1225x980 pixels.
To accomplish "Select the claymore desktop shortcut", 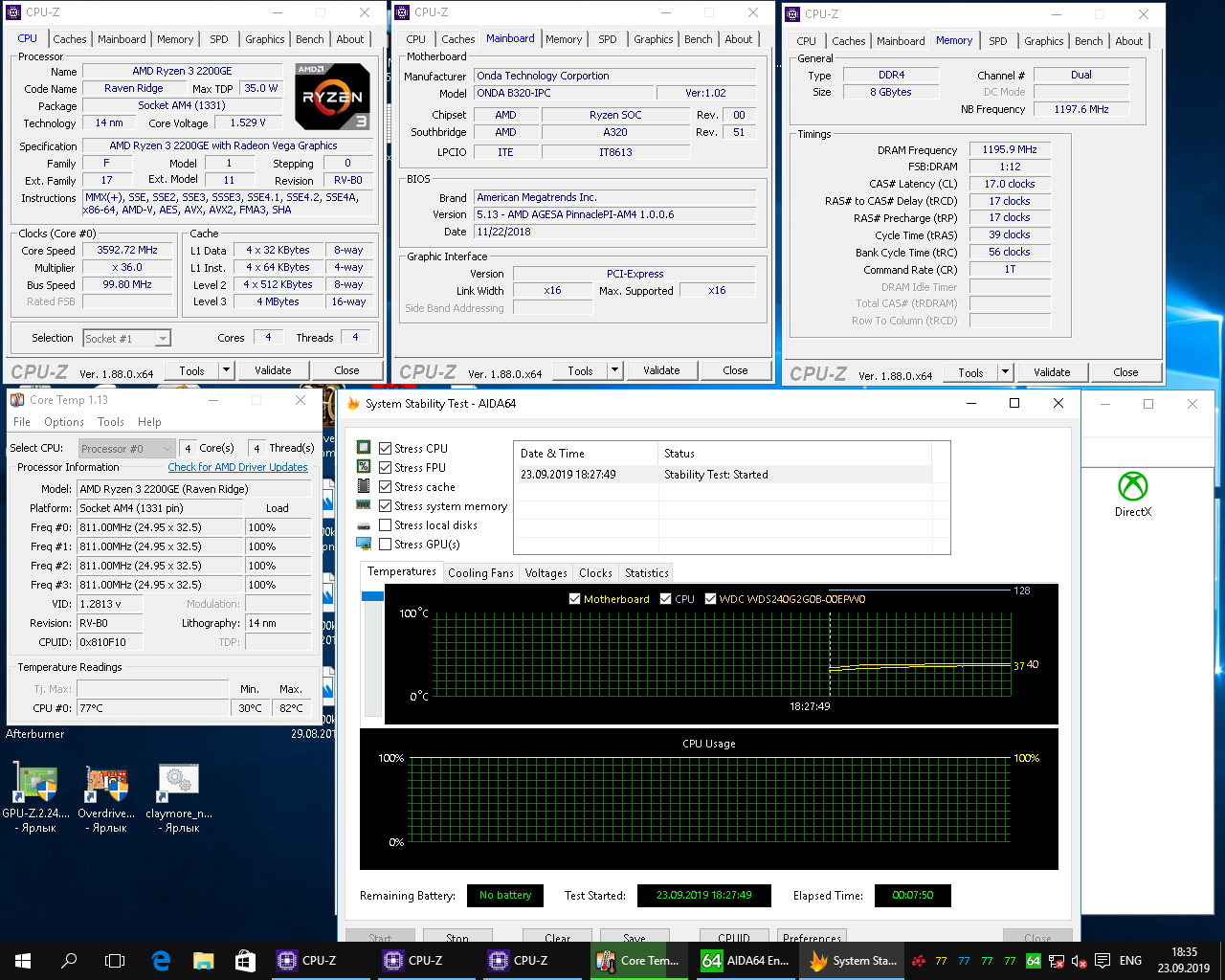I will (179, 798).
